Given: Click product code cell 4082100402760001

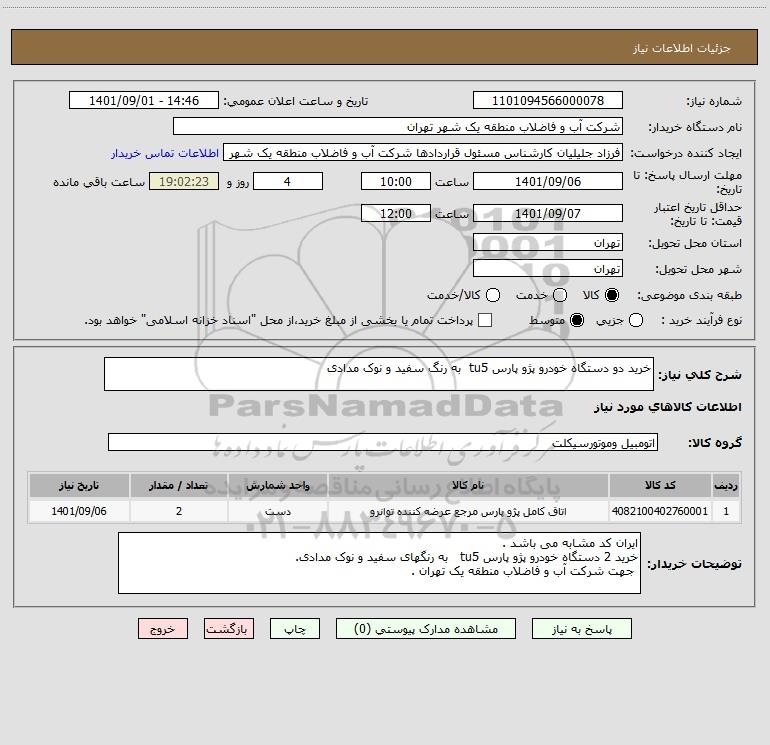Looking at the screenshot, I should (x=660, y=511).
